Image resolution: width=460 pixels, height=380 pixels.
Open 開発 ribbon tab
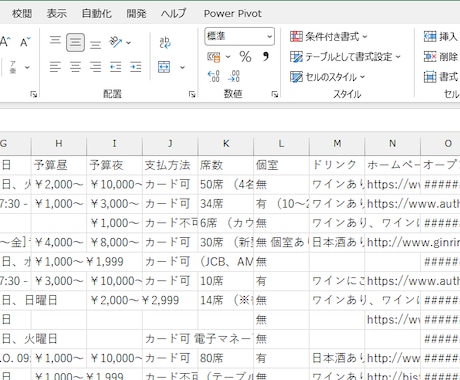[x=136, y=14]
